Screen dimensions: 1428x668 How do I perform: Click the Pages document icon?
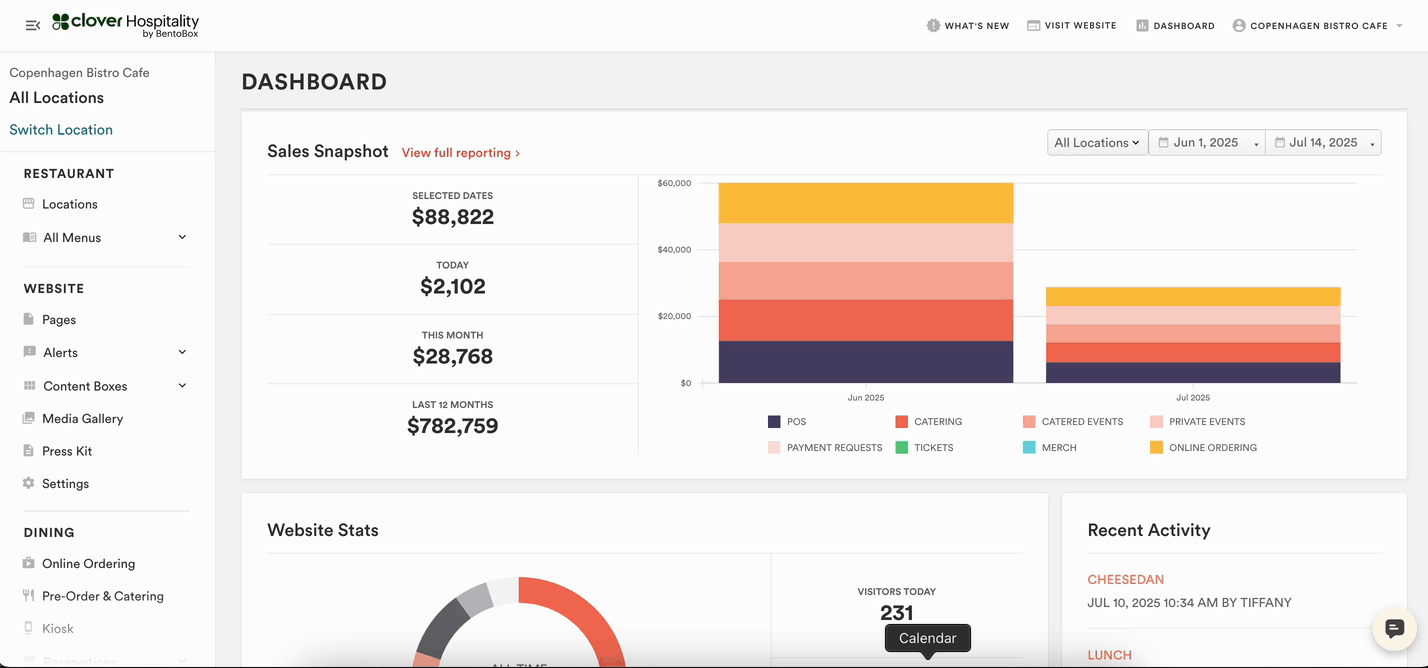[28, 320]
